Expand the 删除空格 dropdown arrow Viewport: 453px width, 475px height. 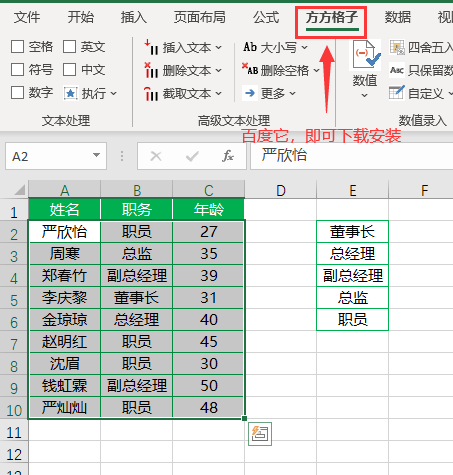point(316,71)
